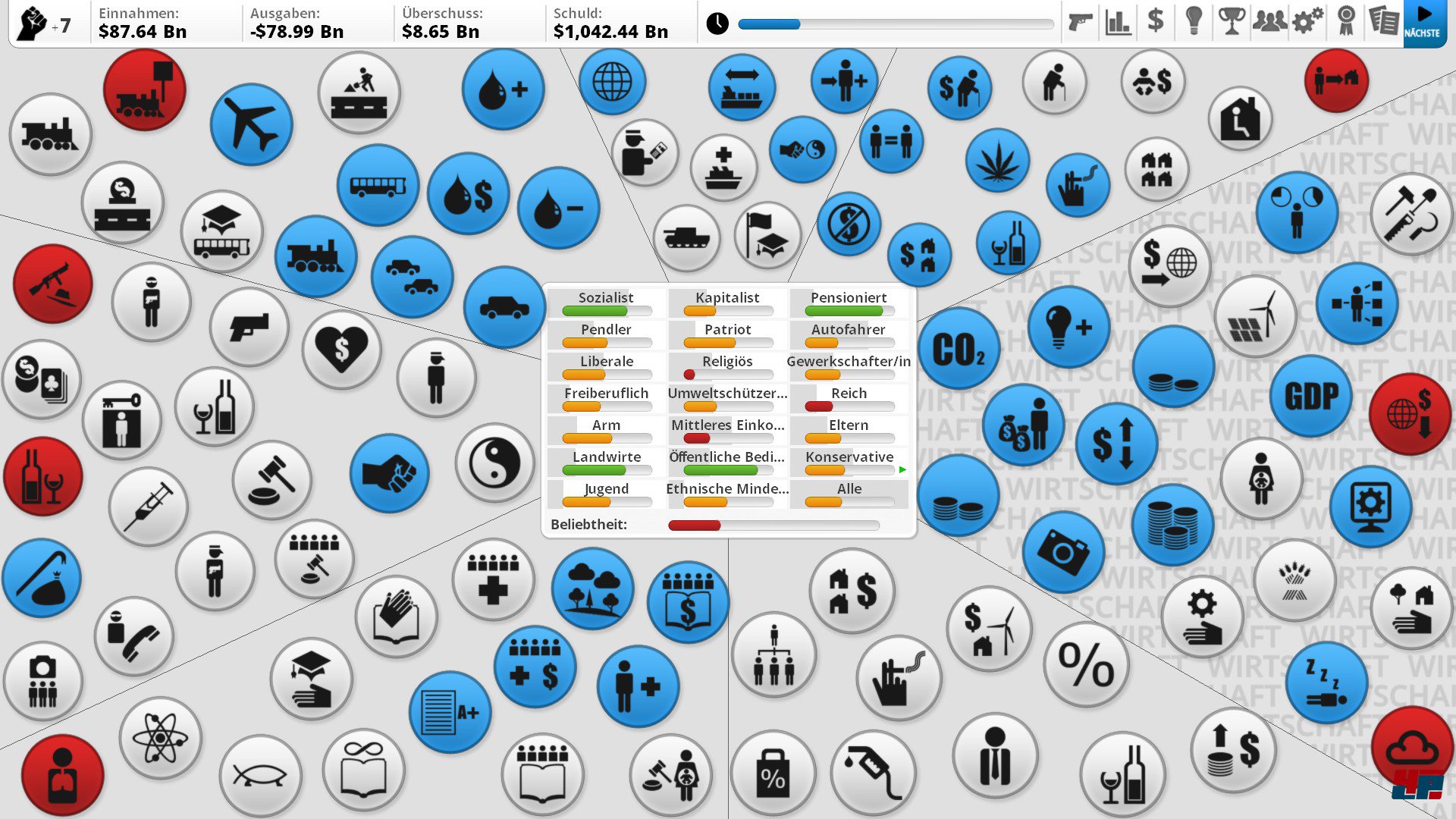Select the Pendler group in voter list

(605, 329)
